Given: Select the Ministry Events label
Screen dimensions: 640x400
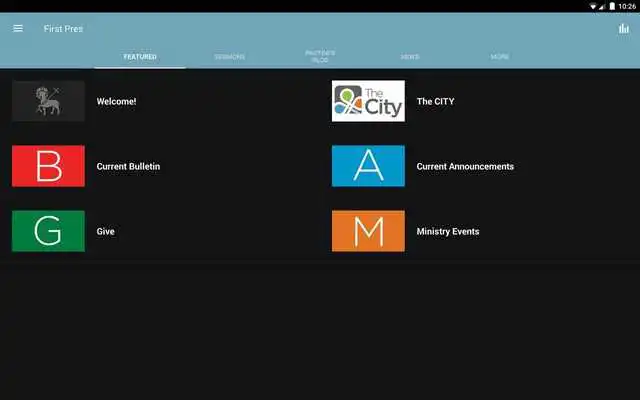Looking at the screenshot, I should coord(448,231).
